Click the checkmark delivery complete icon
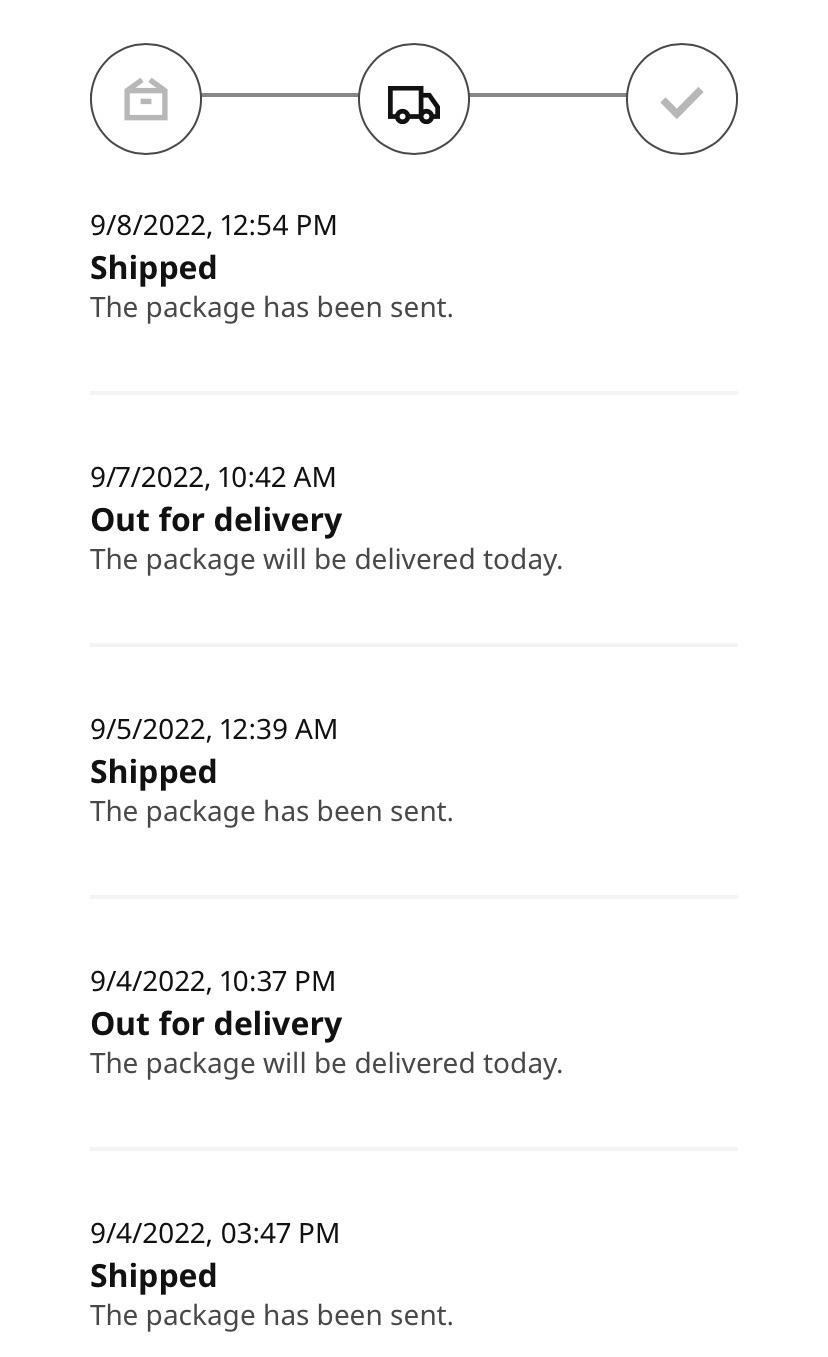Viewport: 828px width, 1357px height. 682,99
